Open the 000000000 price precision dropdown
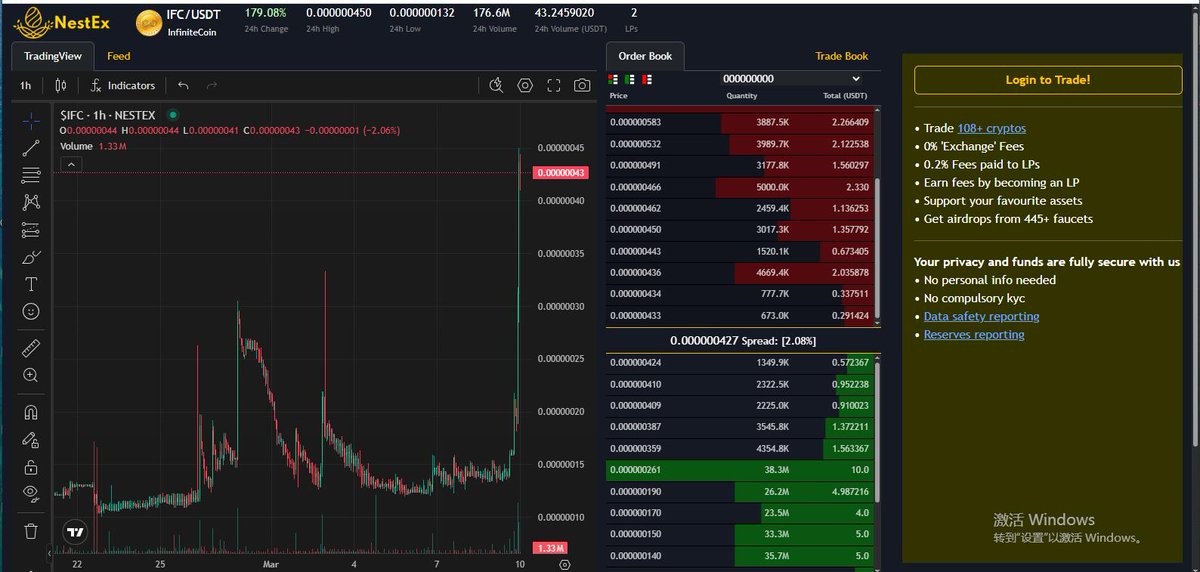The image size is (1200, 572). coord(792,79)
